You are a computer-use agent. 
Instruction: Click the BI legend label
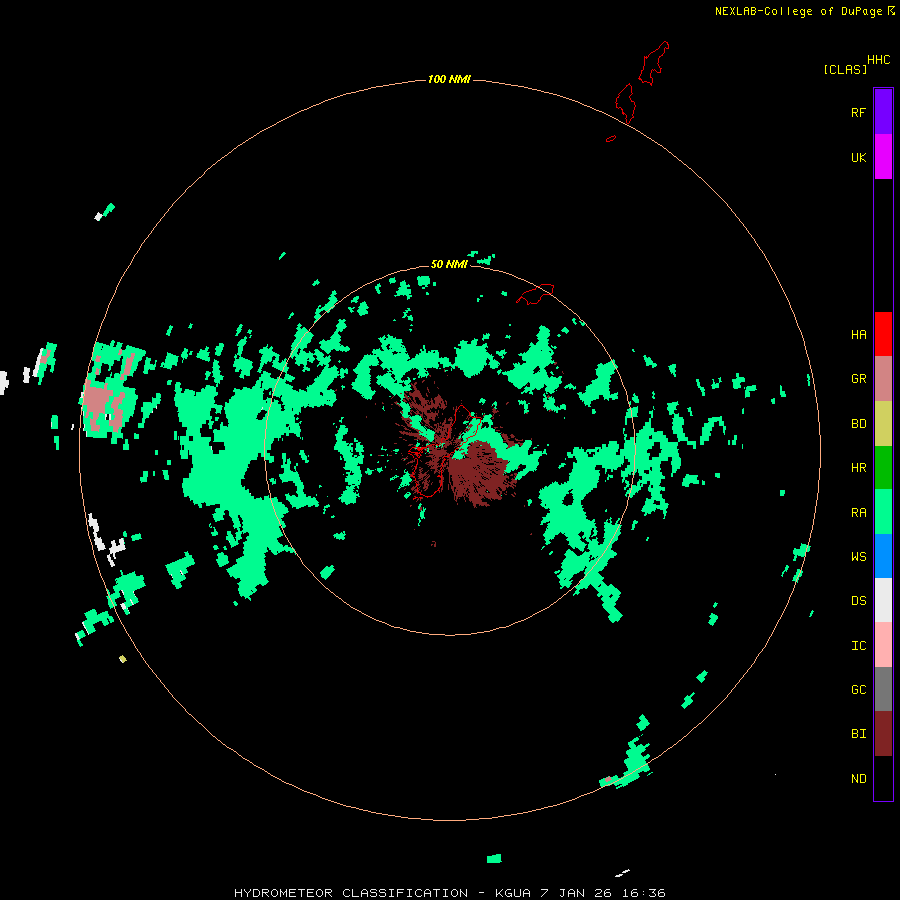858,734
